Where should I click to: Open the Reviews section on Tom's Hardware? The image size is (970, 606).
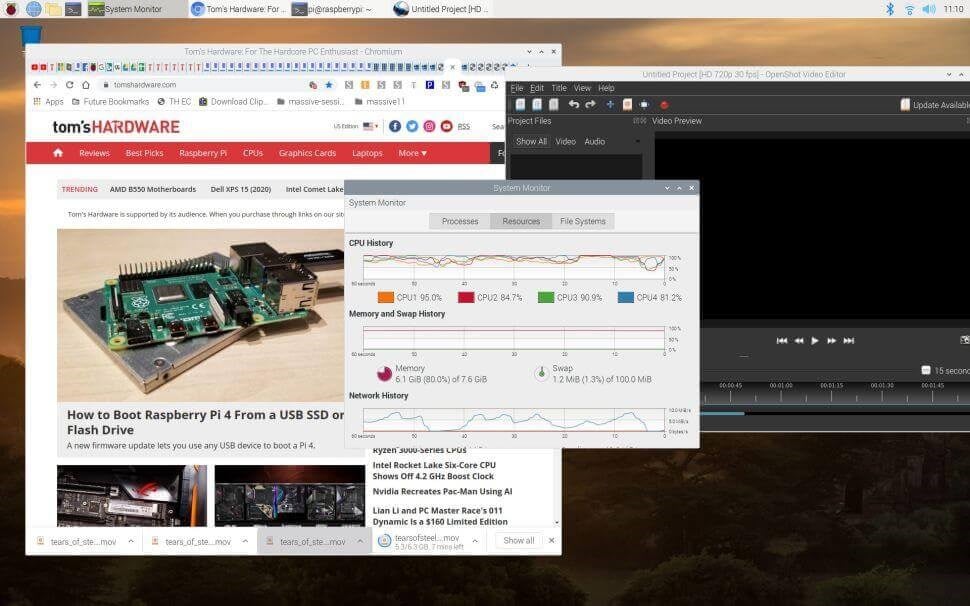pyautogui.click(x=94, y=153)
